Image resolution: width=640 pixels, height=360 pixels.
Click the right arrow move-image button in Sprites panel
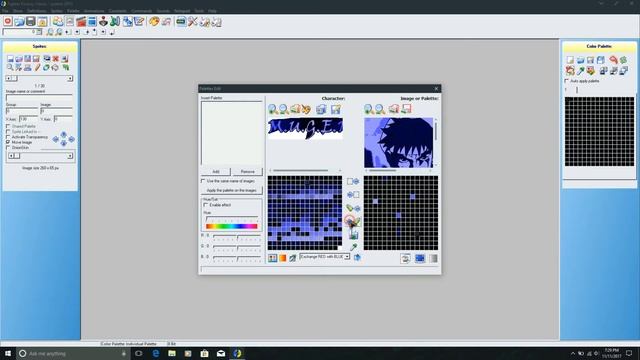click(71, 139)
